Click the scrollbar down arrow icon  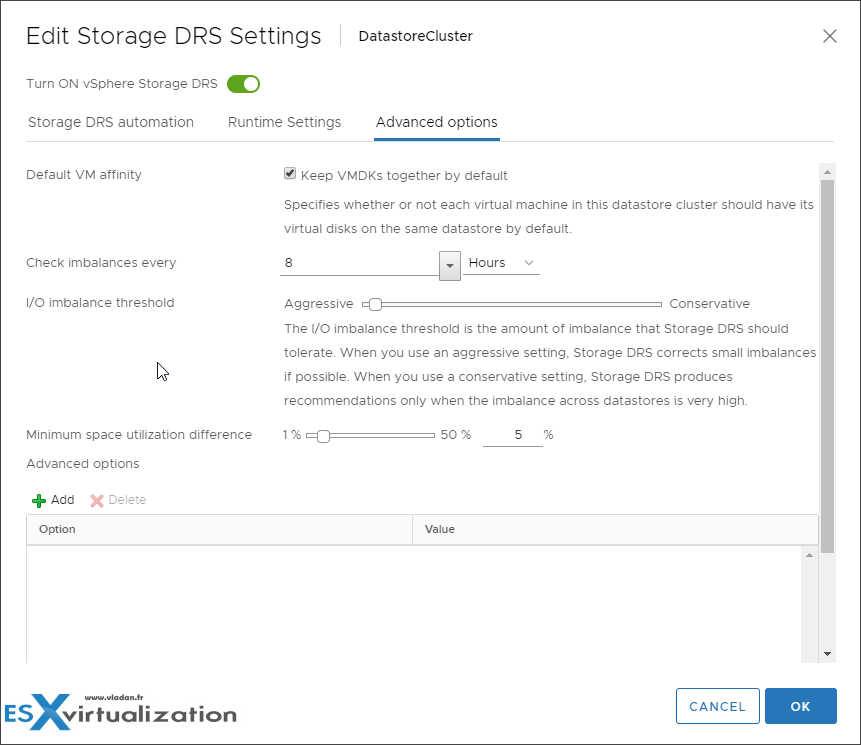pyautogui.click(x=827, y=653)
